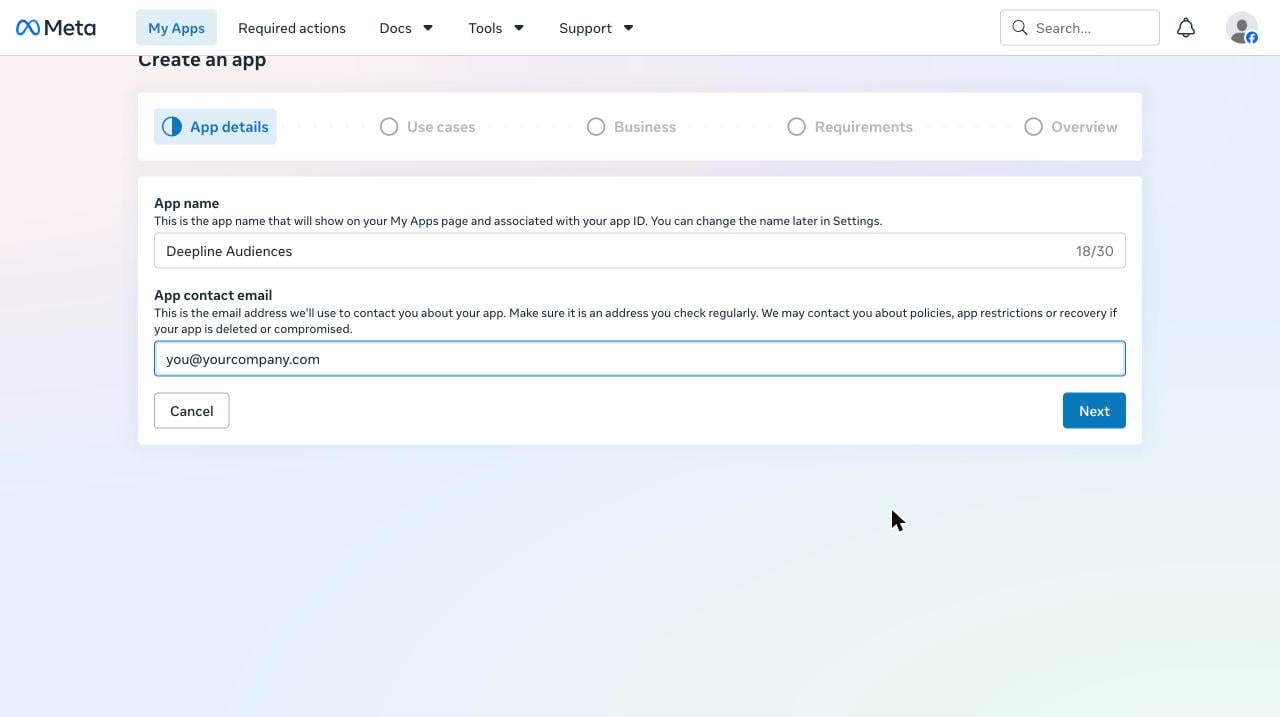Image resolution: width=1280 pixels, height=717 pixels.
Task: Click the Use cases step label
Action: point(441,127)
